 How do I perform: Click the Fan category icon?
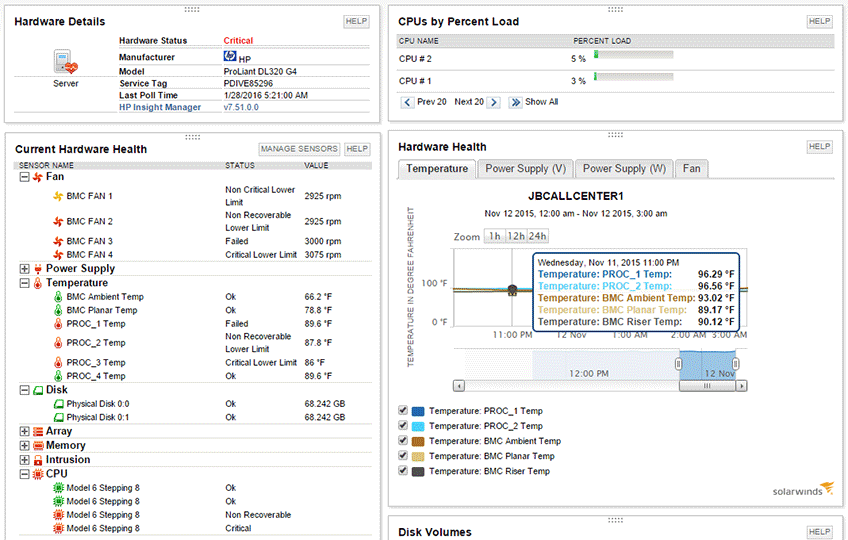point(38,177)
